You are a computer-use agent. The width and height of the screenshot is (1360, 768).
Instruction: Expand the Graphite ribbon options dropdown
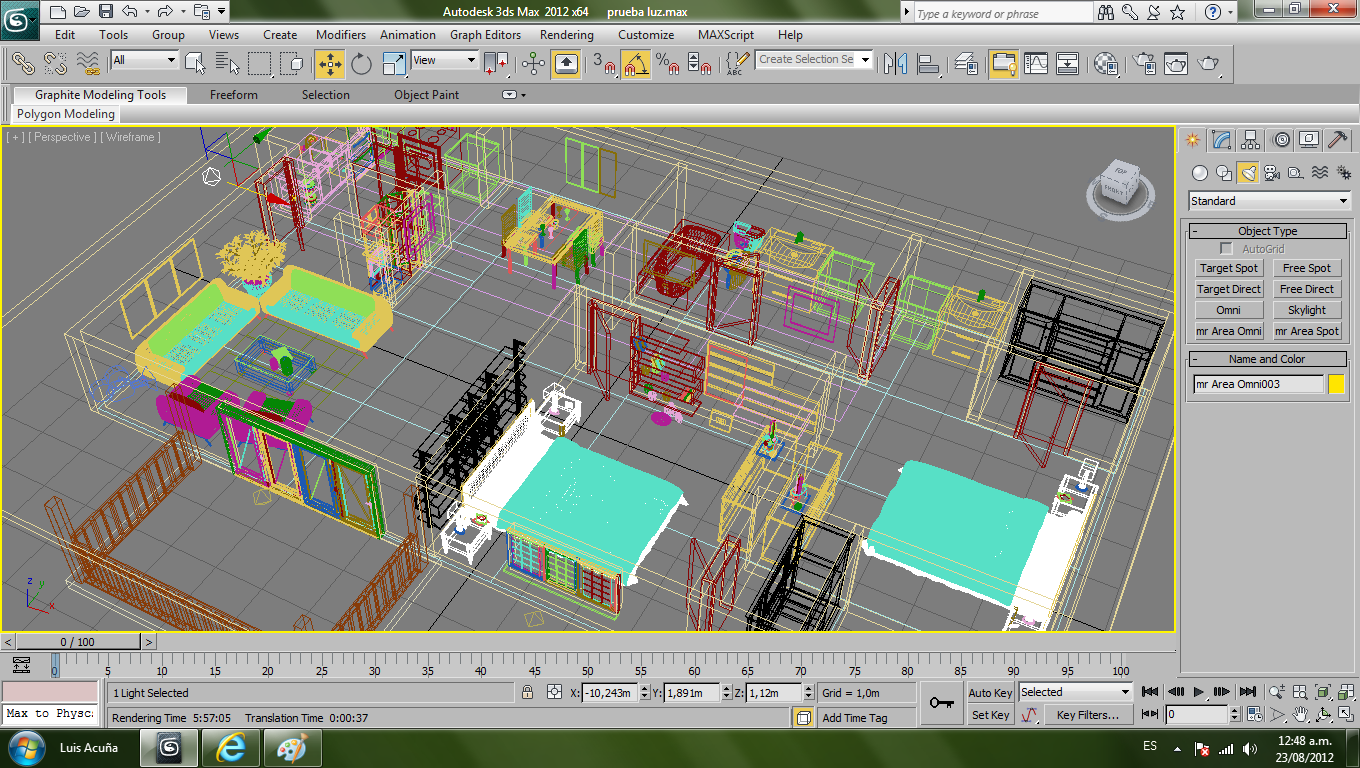[x=513, y=95]
